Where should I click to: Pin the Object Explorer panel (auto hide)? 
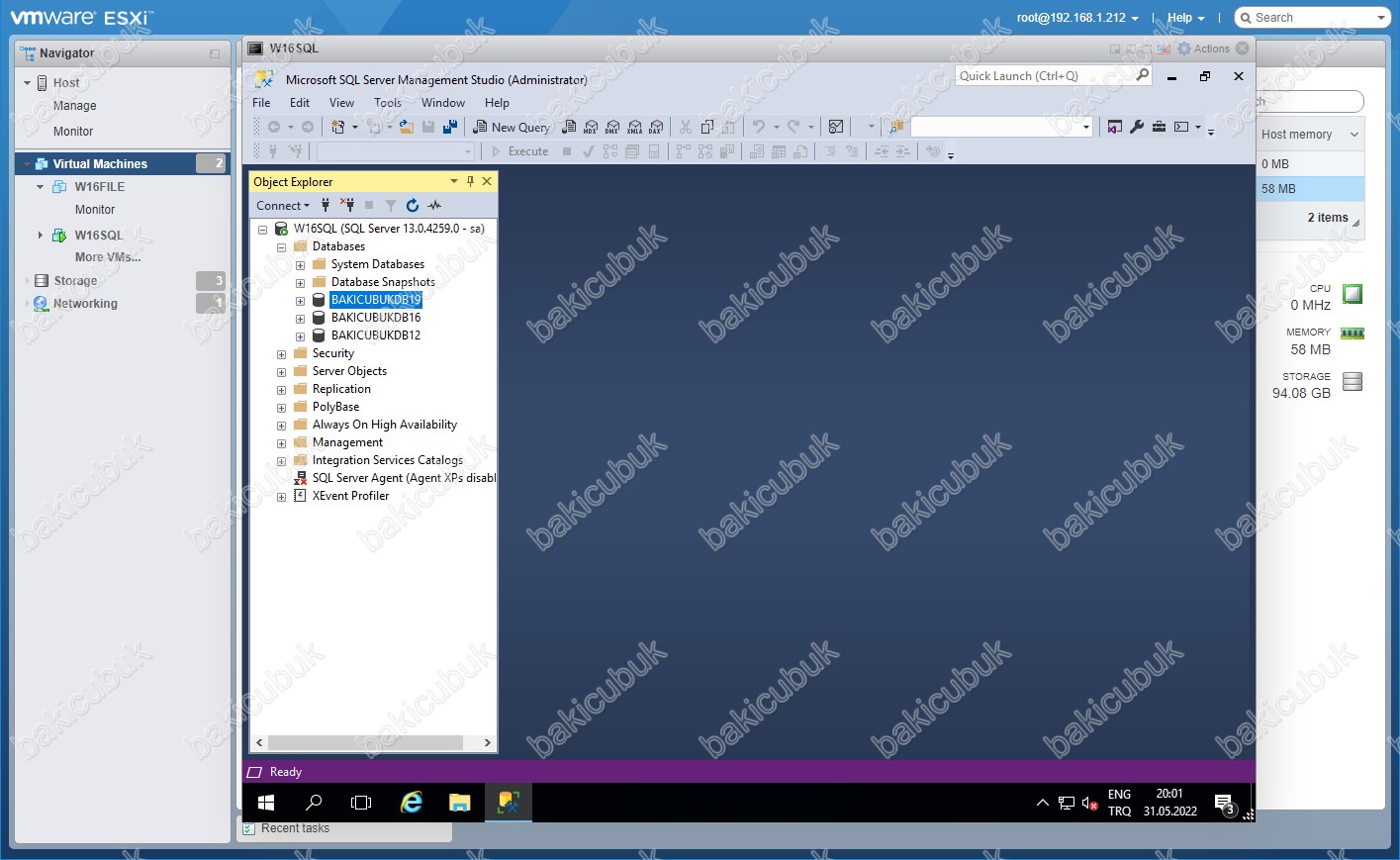pos(470,181)
